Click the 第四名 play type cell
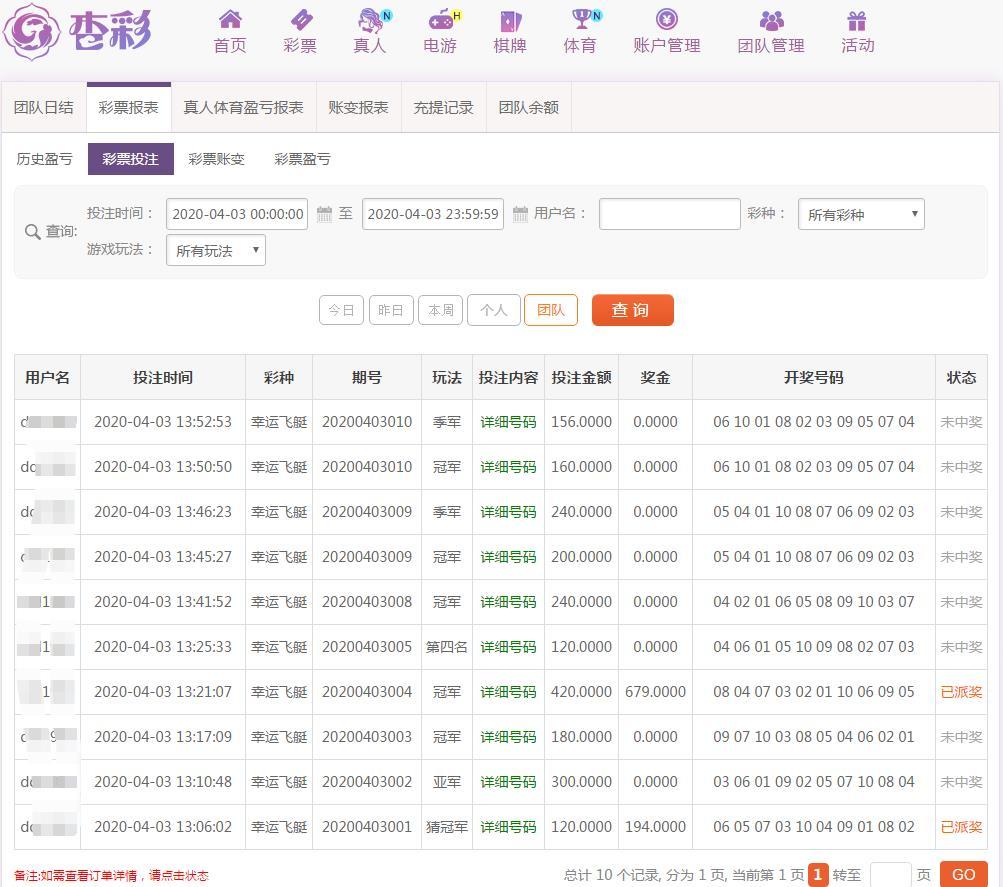The image size is (1003, 887). click(x=447, y=647)
